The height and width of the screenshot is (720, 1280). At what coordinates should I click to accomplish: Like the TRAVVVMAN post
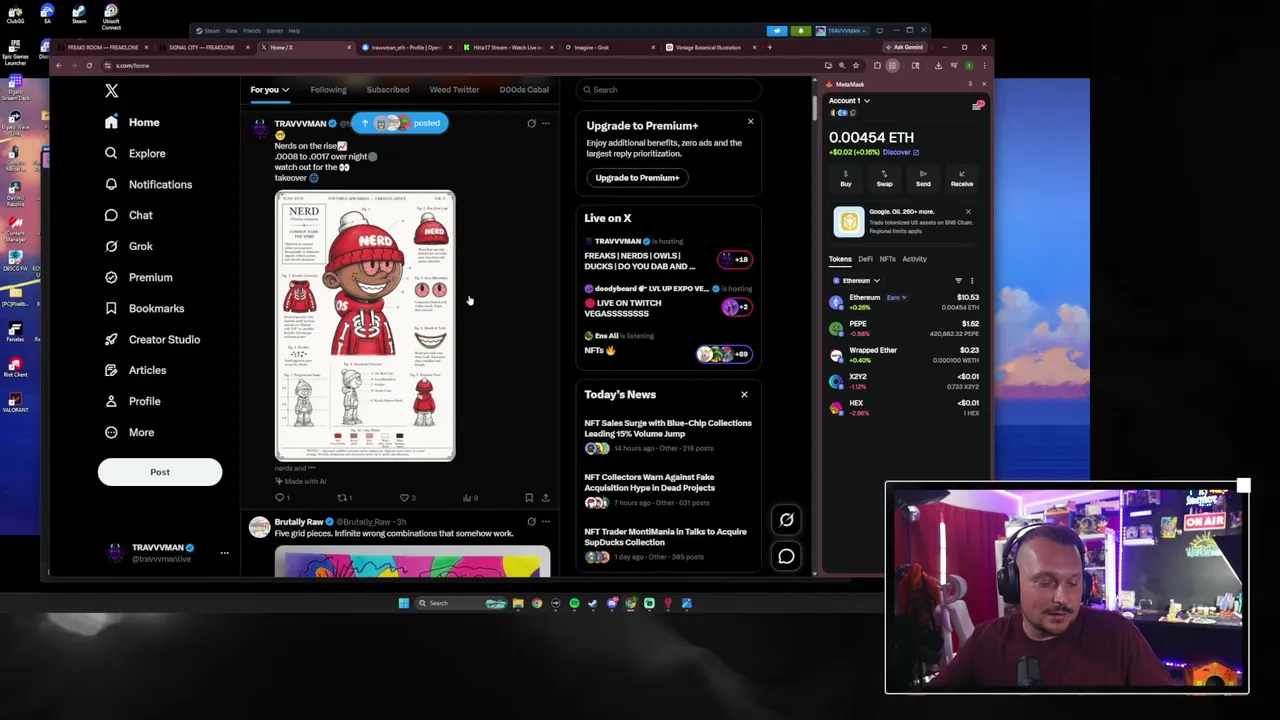[406, 497]
